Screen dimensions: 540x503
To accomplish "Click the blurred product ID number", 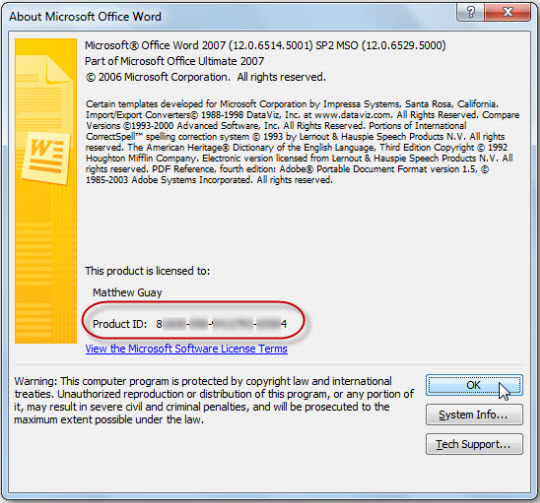I will (x=221, y=324).
